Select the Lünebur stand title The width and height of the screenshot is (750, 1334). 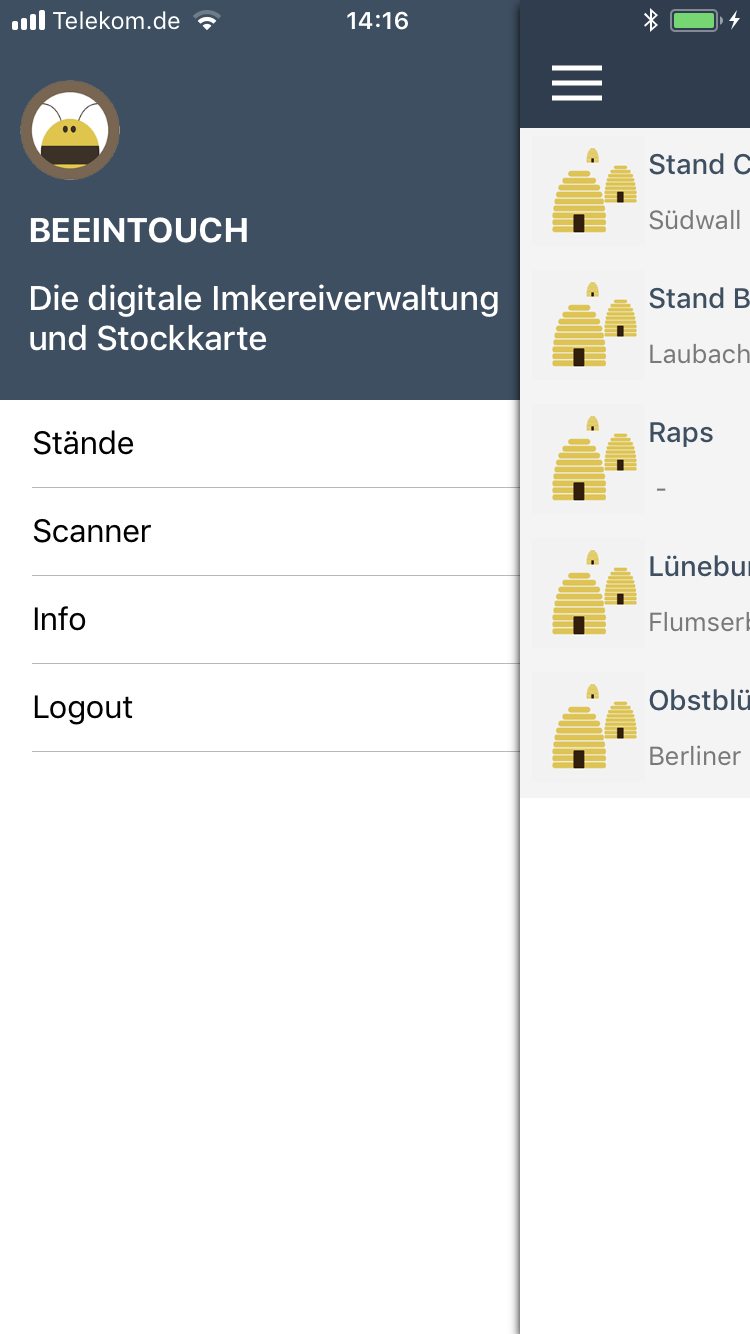click(x=699, y=566)
